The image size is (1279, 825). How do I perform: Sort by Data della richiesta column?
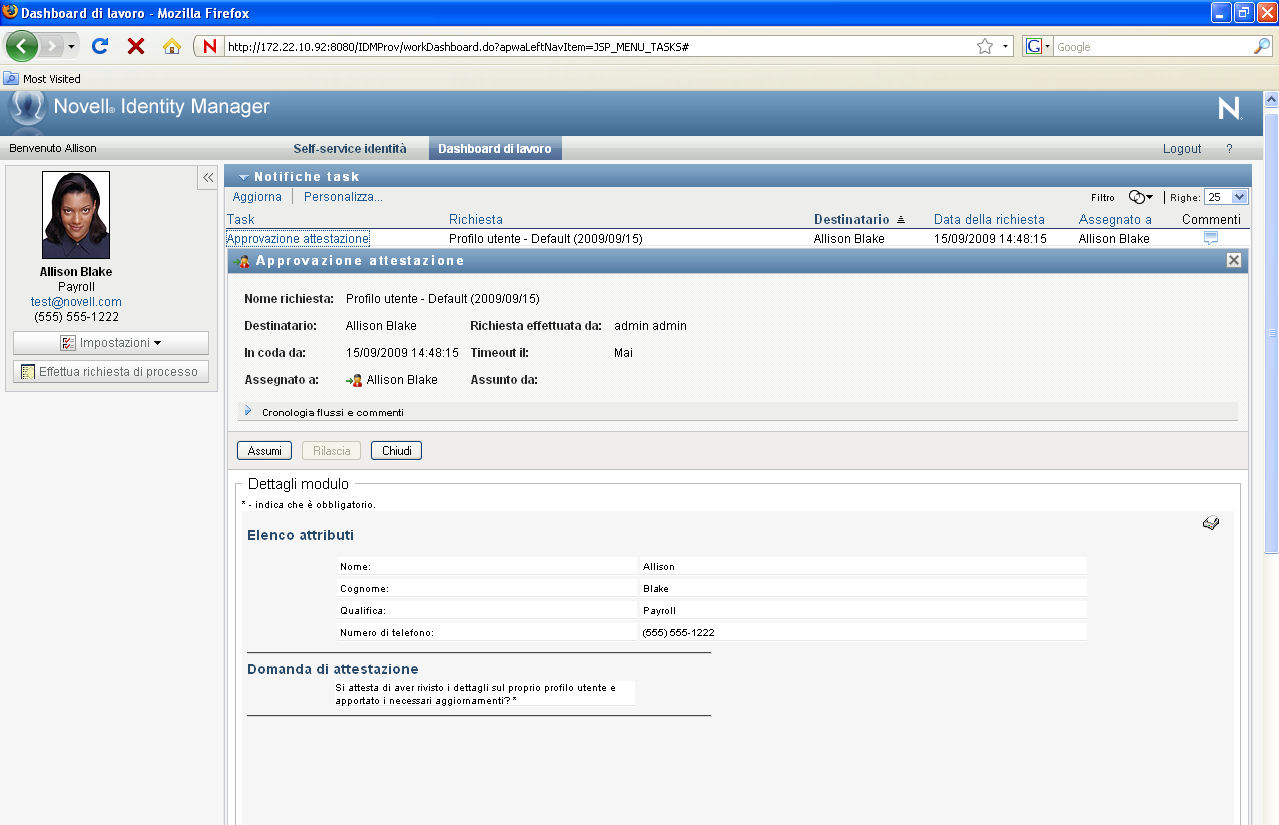(989, 219)
